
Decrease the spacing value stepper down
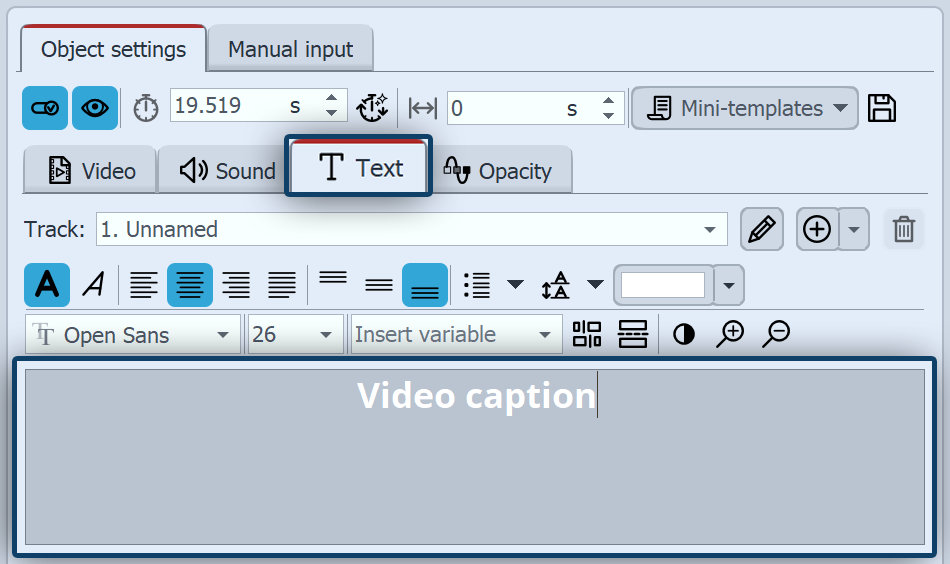(x=609, y=116)
